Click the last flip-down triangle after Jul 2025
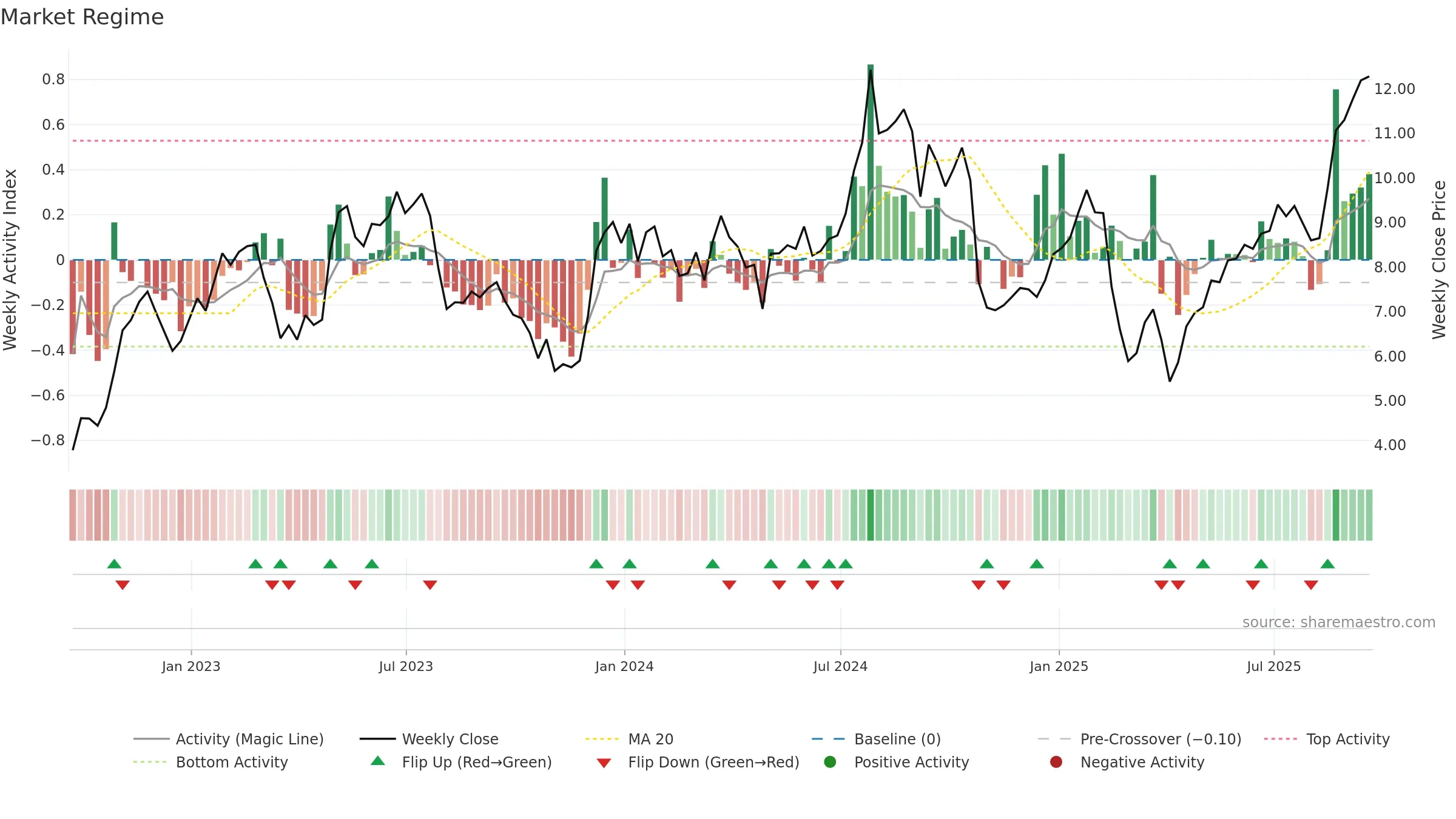The height and width of the screenshot is (819, 1456). click(1311, 585)
